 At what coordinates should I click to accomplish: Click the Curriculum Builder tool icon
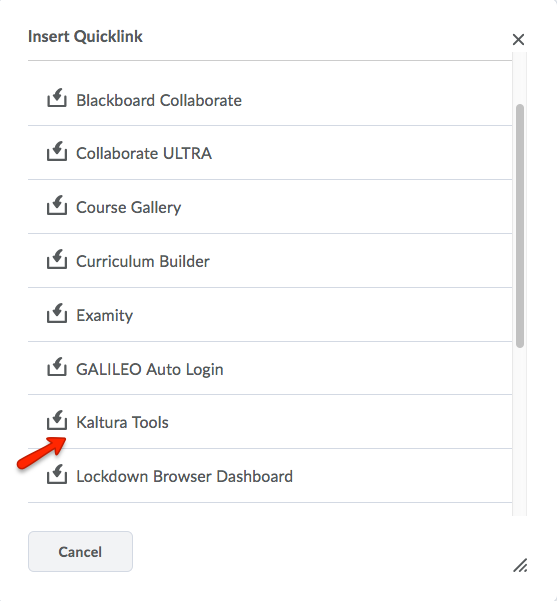click(57, 259)
